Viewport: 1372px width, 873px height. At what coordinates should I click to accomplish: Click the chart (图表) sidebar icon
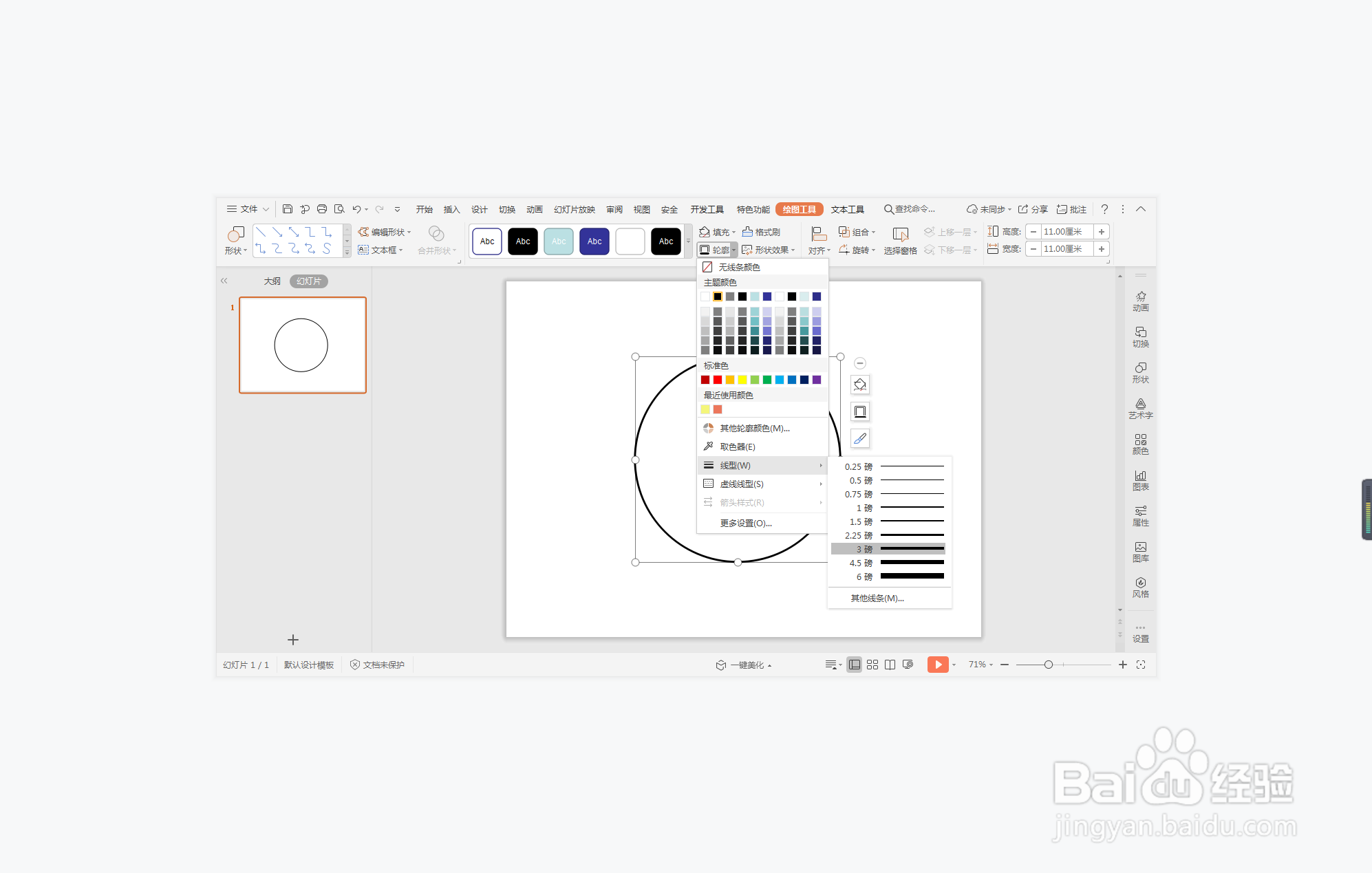point(1140,479)
